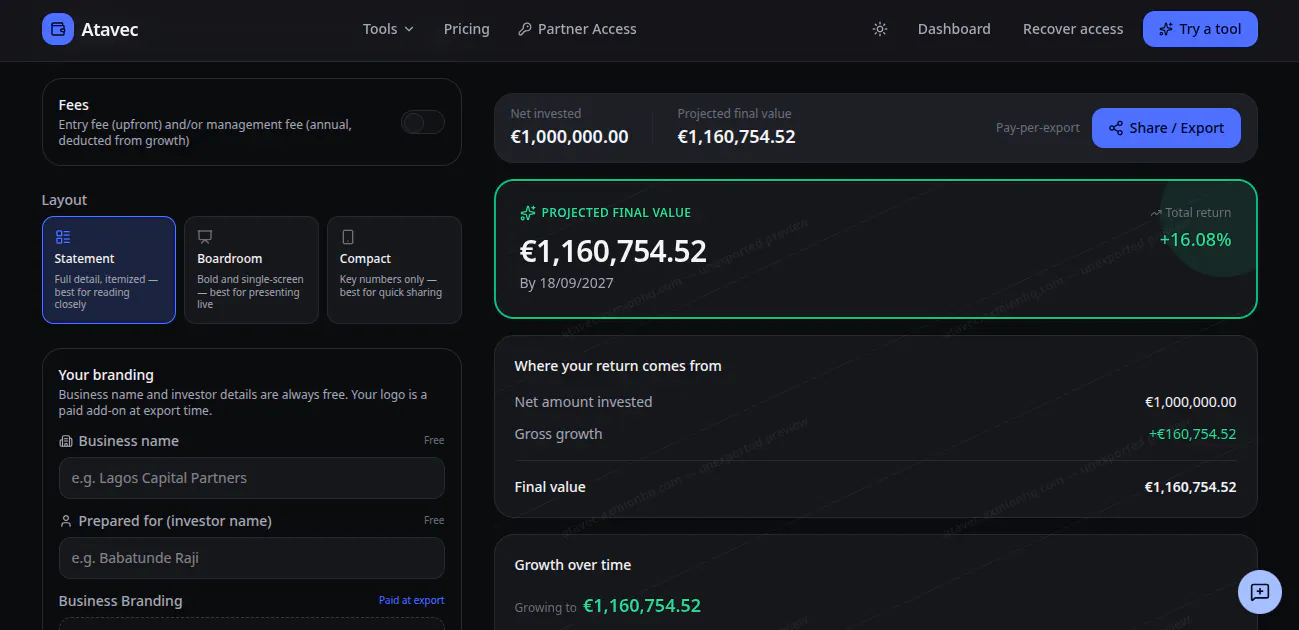1299x630 pixels.
Task: Click the Atavec wallet logo icon
Action: pos(58,29)
